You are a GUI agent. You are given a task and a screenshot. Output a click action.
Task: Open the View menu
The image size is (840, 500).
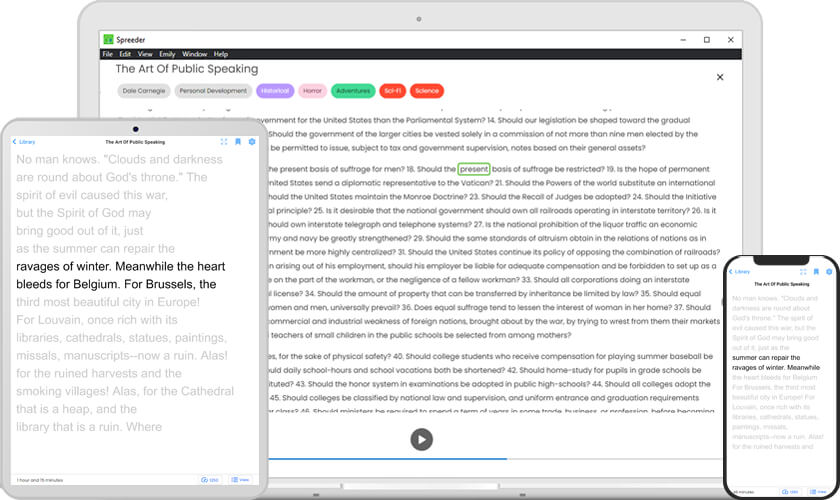tap(145, 54)
